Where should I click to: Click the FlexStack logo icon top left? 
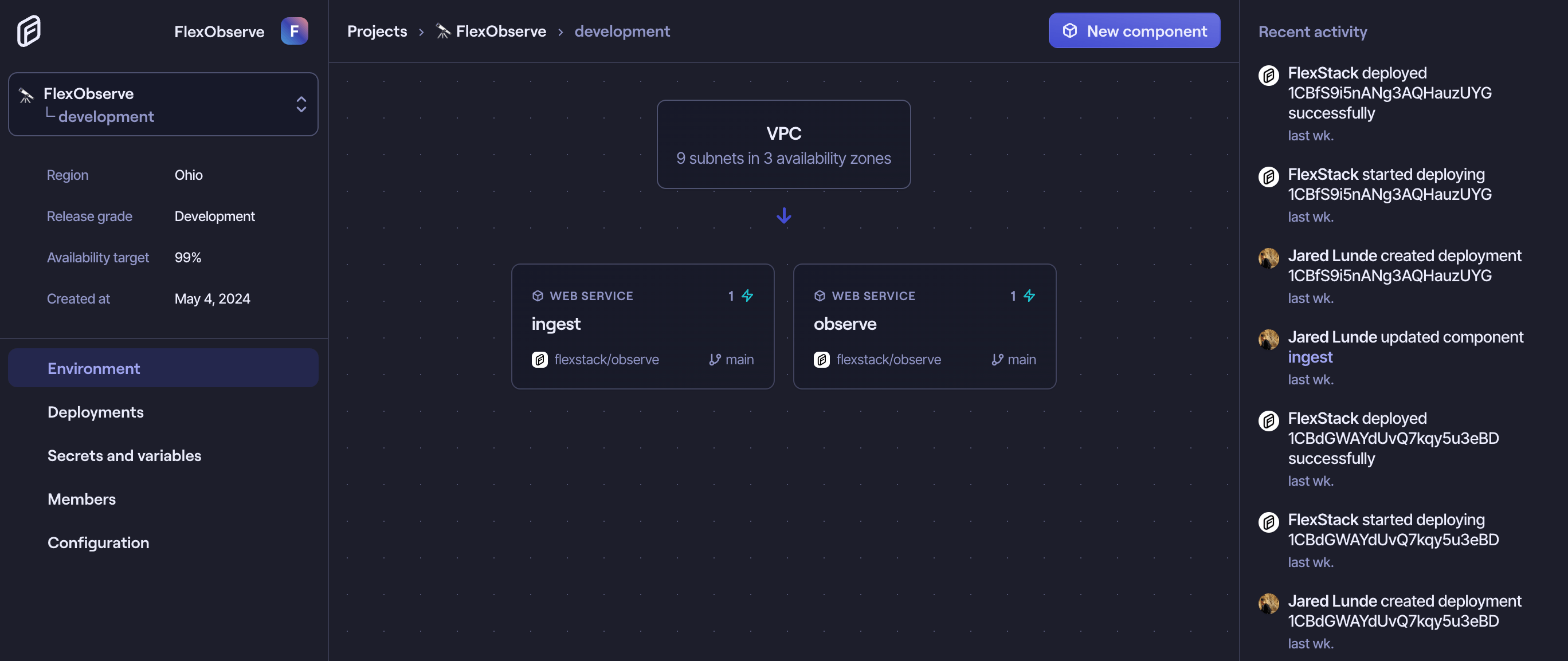click(28, 30)
